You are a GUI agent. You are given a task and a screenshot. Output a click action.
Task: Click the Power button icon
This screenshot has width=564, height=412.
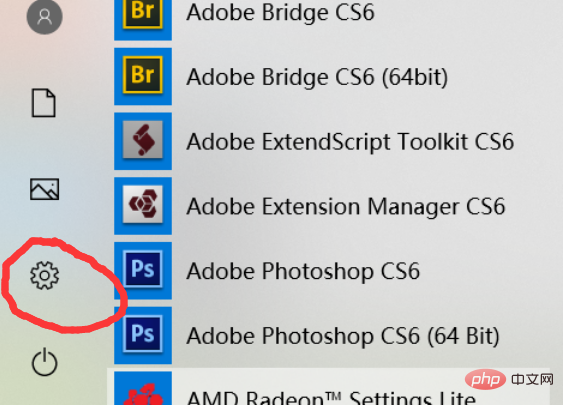(44, 362)
